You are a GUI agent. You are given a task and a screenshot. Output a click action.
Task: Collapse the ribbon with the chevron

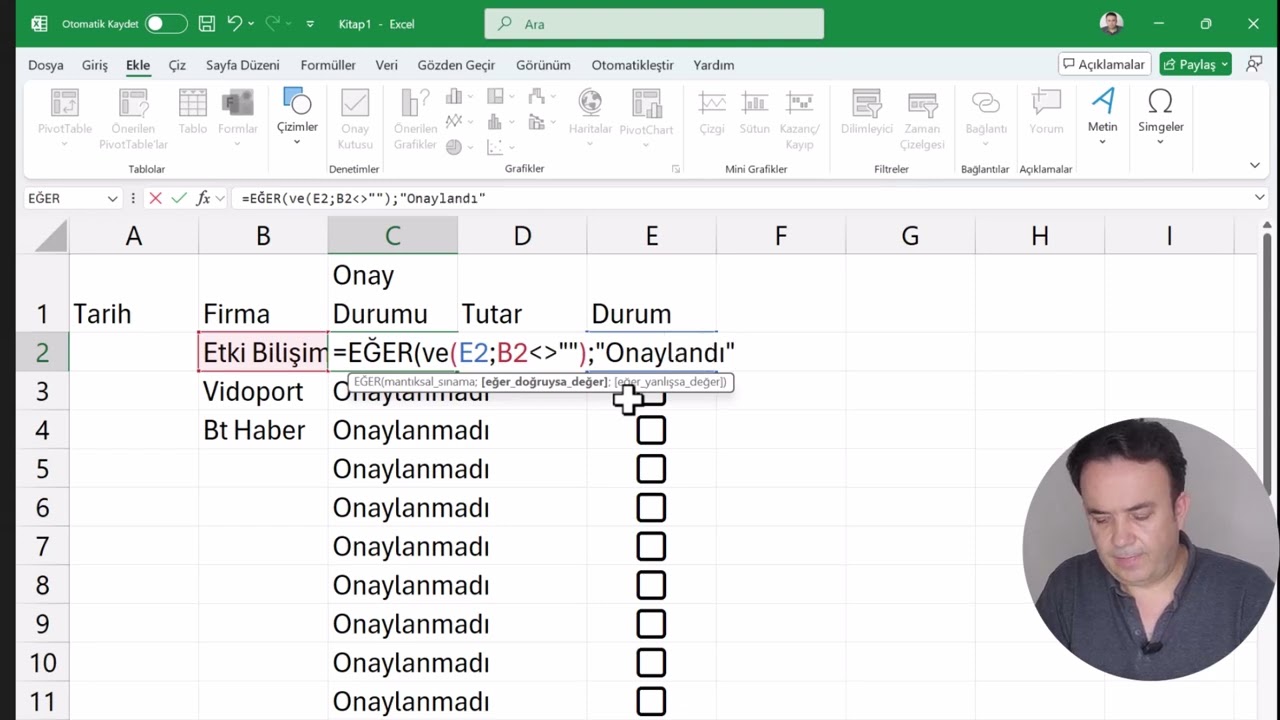tap(1254, 165)
